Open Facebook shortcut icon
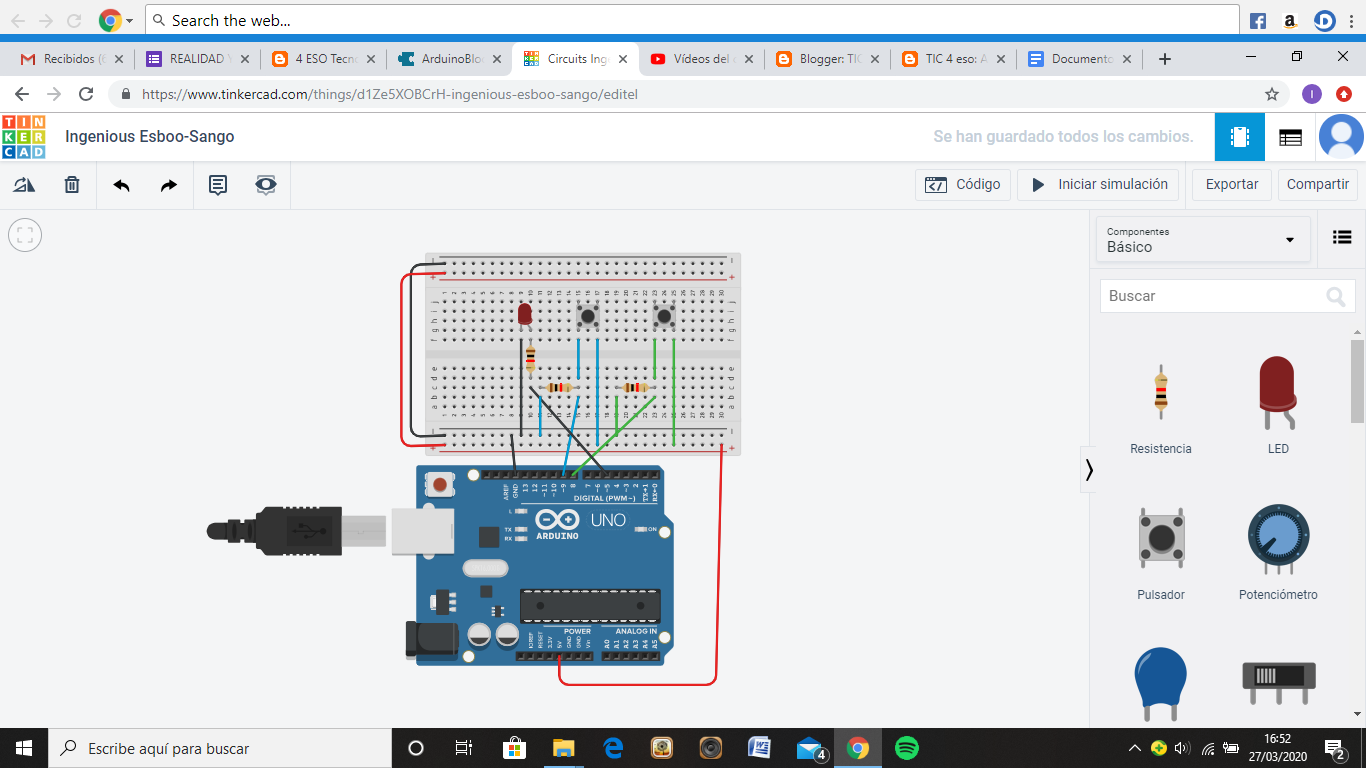Viewport: 1366px width, 768px height. pyautogui.click(x=1258, y=20)
